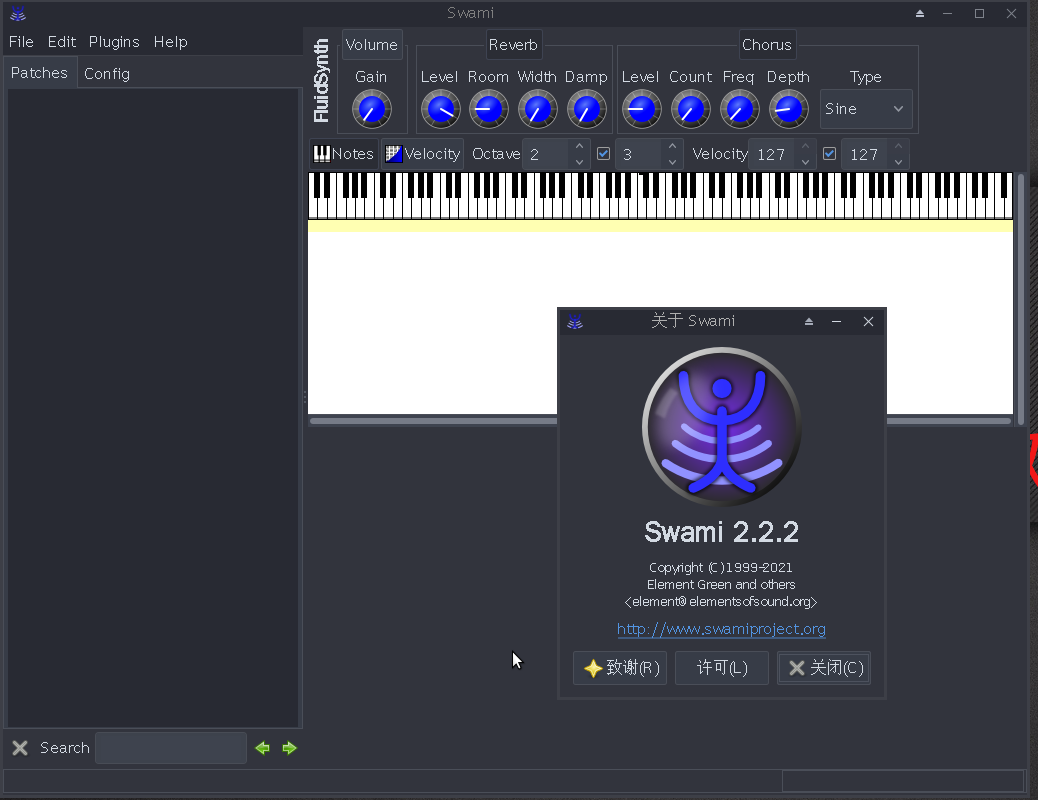Click the Swami logo in About dialog
Screen dimensions: 1038x800
[x=722, y=426]
